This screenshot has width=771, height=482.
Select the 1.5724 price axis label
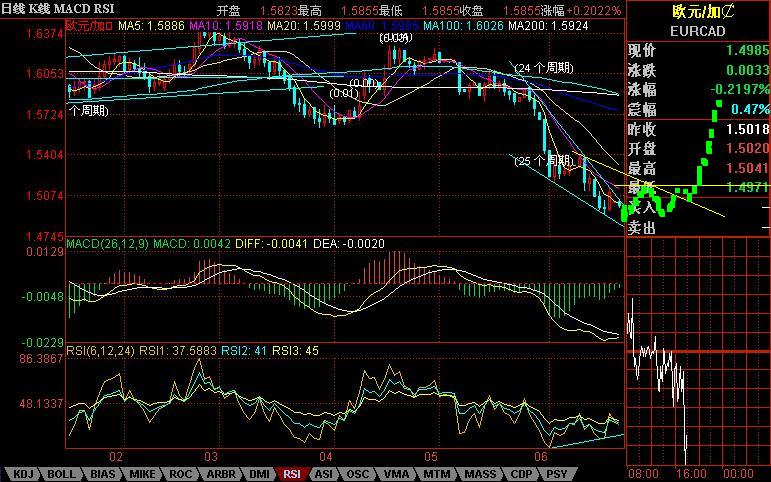[45, 115]
